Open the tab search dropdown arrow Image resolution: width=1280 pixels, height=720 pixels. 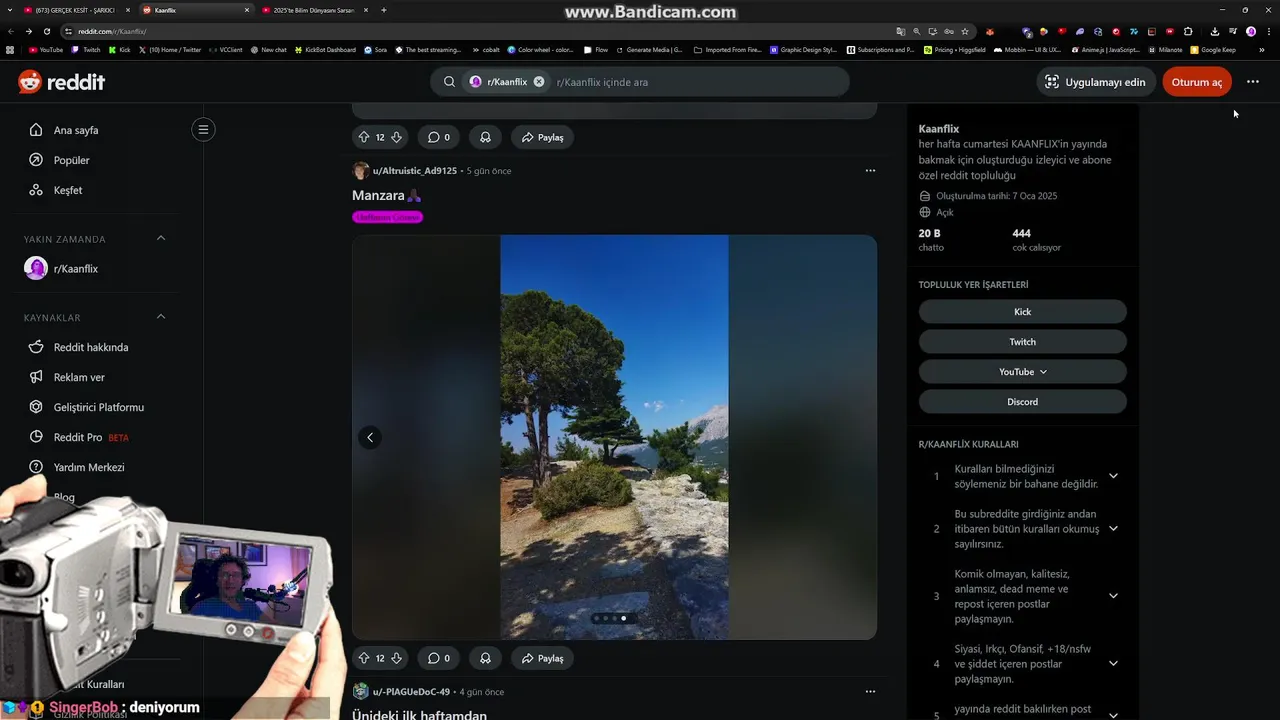tap(8, 10)
